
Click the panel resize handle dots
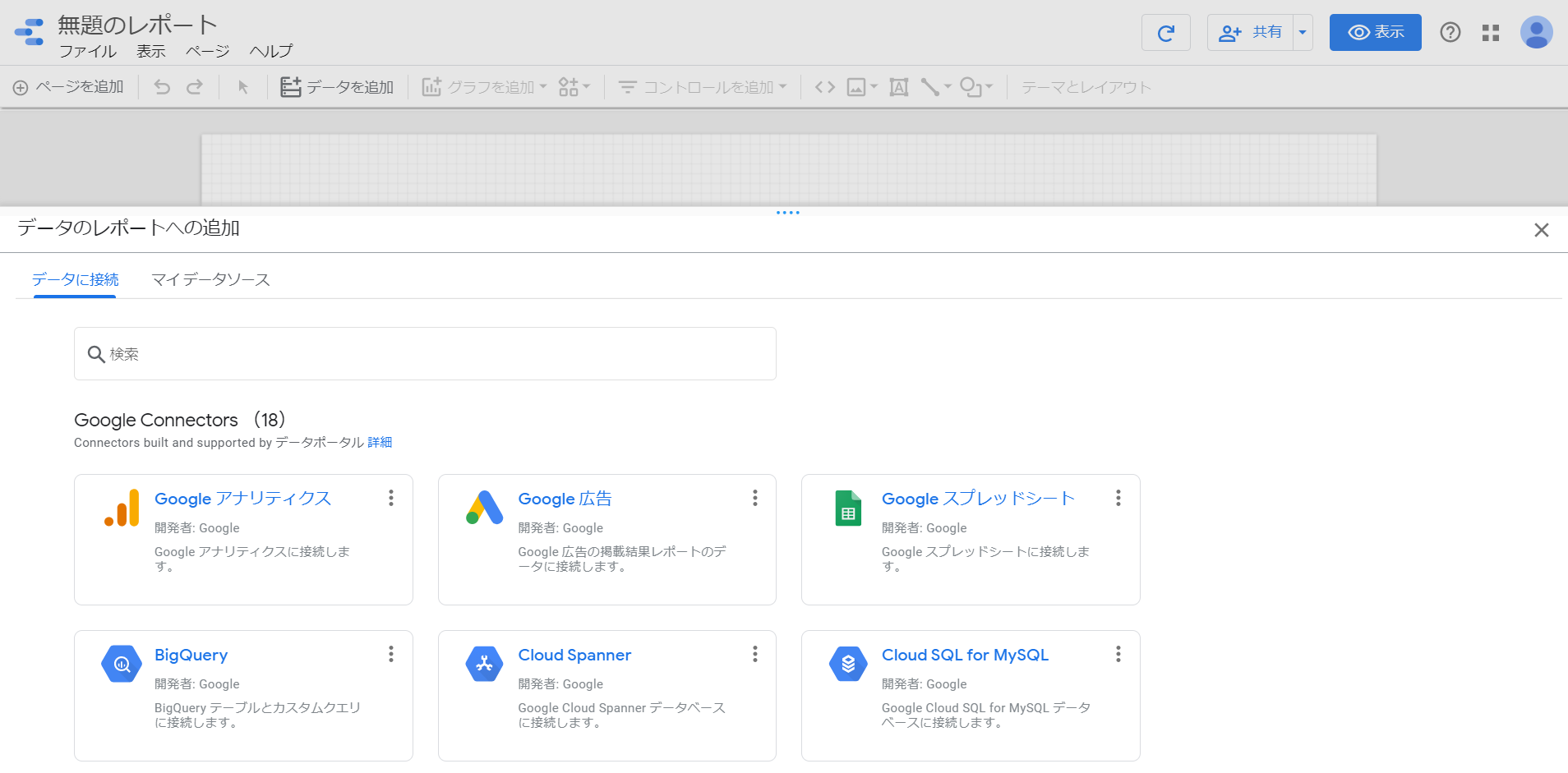[x=788, y=213]
